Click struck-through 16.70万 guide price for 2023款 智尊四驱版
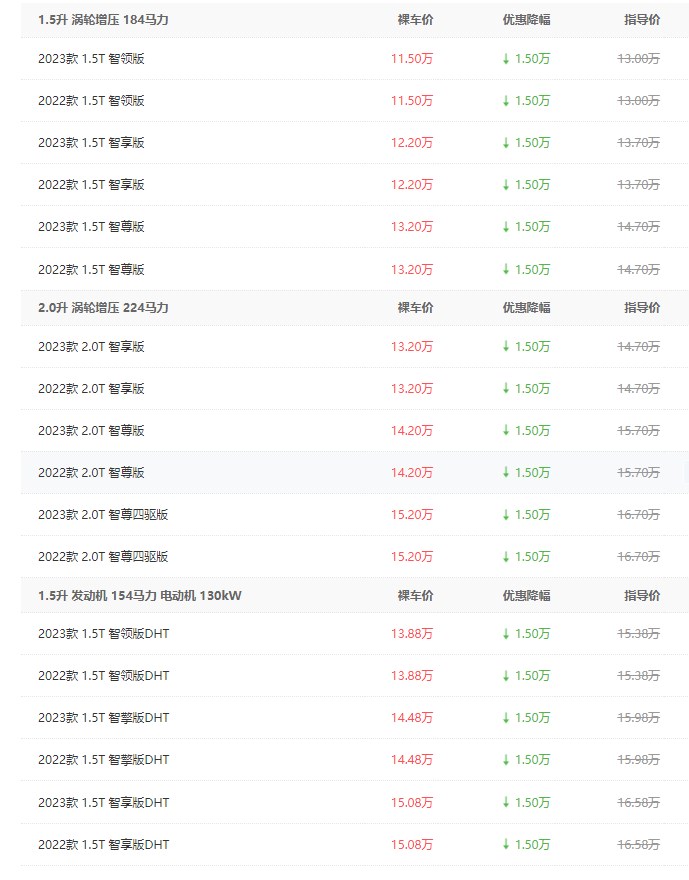The image size is (689, 880). (x=638, y=515)
